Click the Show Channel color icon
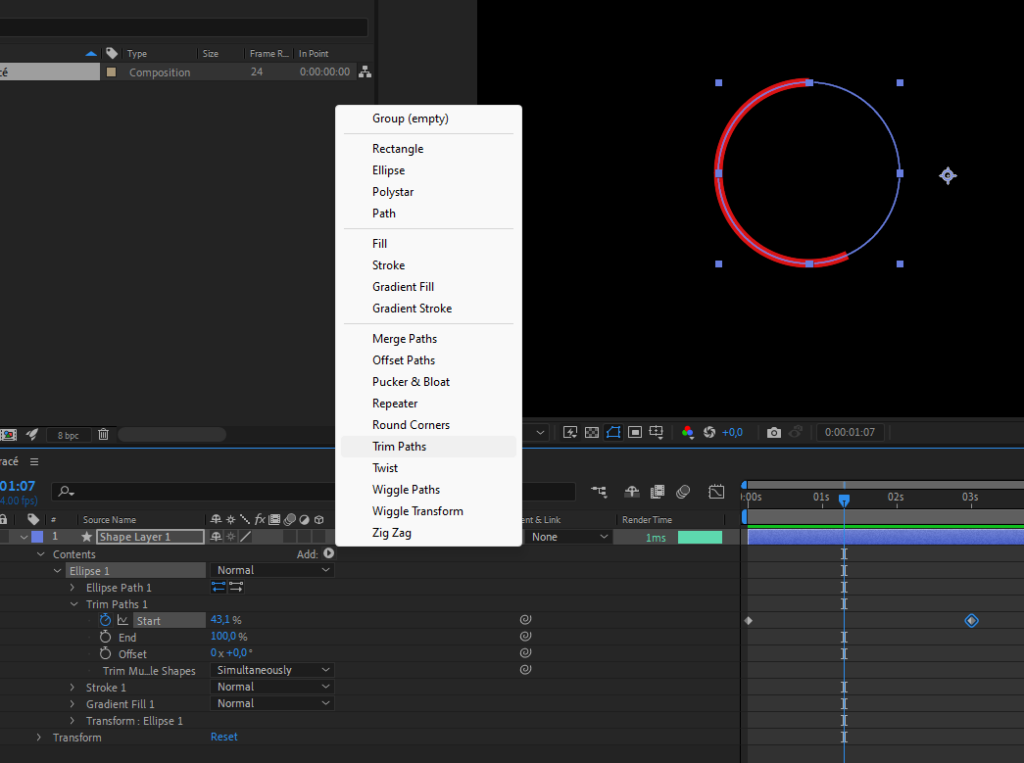The width and height of the screenshot is (1024, 763). point(688,433)
